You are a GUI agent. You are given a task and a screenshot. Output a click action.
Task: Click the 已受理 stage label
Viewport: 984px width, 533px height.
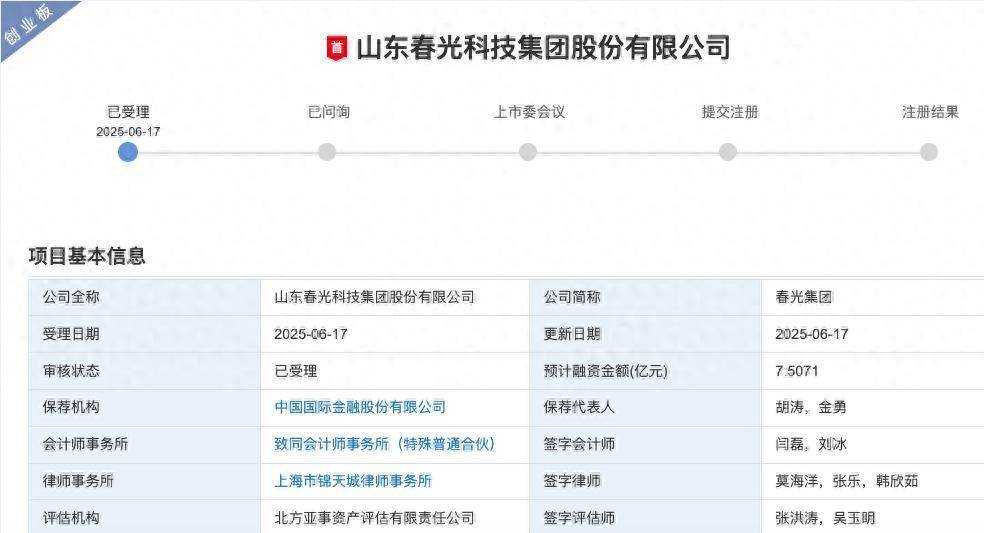[128, 112]
